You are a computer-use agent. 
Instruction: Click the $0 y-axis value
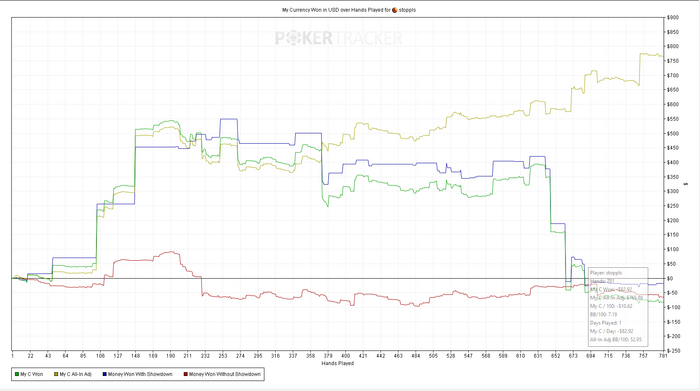[x=670, y=279]
